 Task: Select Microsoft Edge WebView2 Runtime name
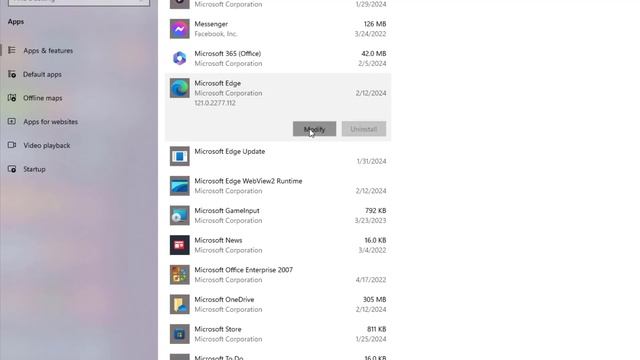tap(248, 181)
